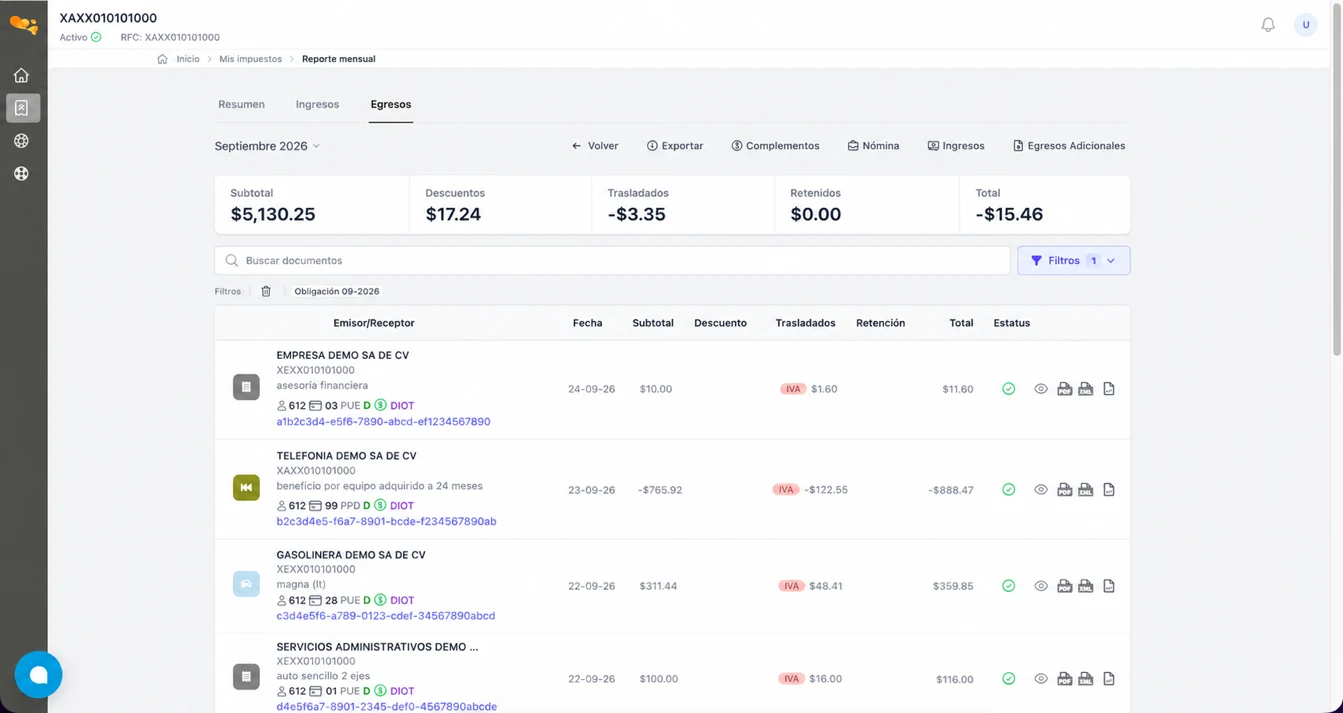Screen dimensions: 1343x713
Task: Open the receipt icon in the left sidebar
Action: click(21, 108)
